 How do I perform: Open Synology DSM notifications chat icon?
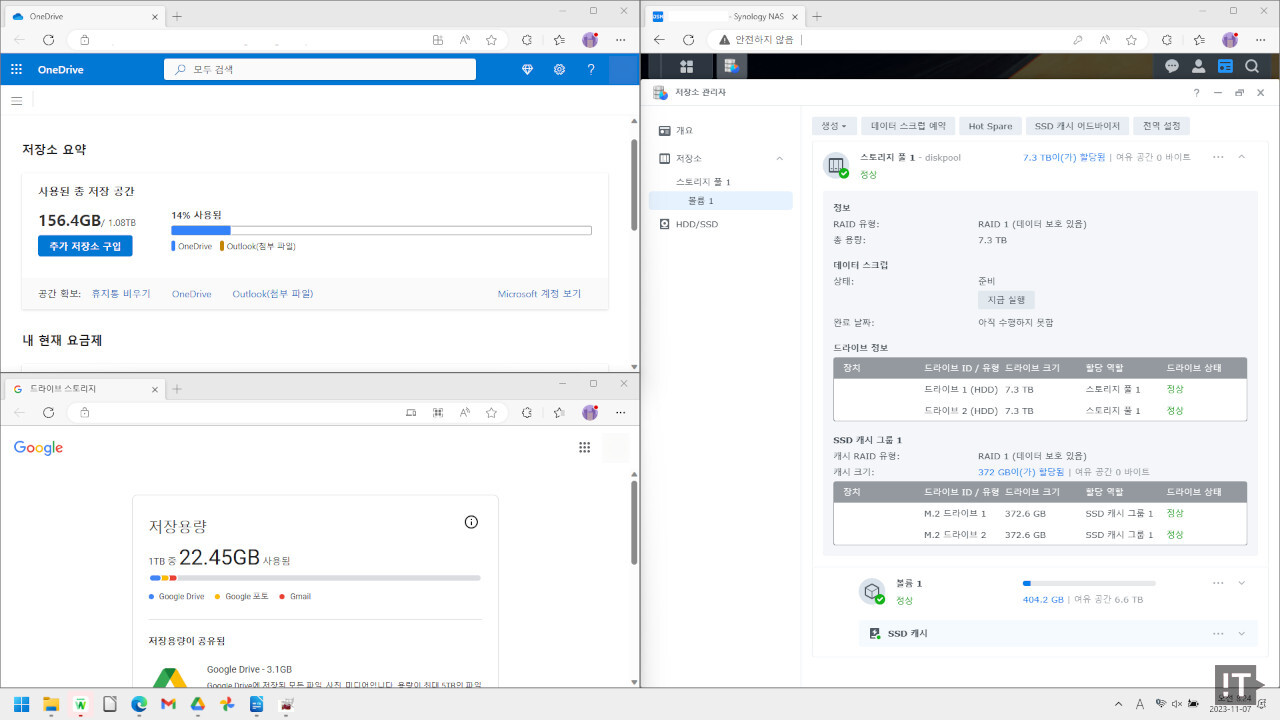1172,67
